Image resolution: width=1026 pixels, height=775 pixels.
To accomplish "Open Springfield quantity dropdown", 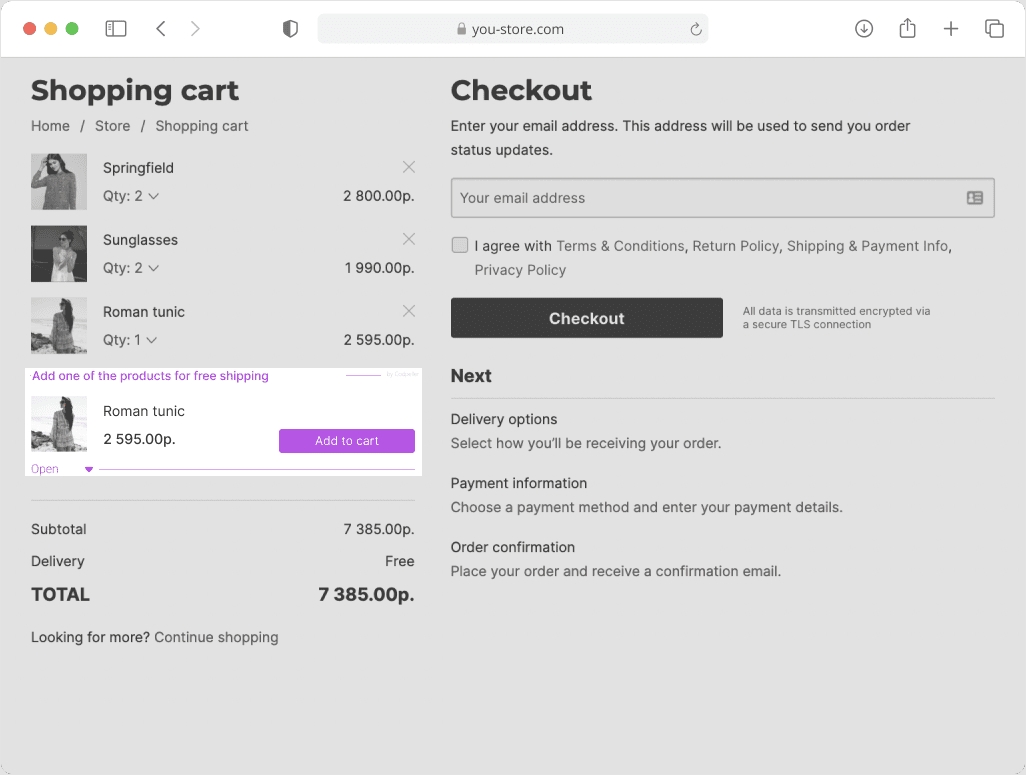I will point(131,196).
